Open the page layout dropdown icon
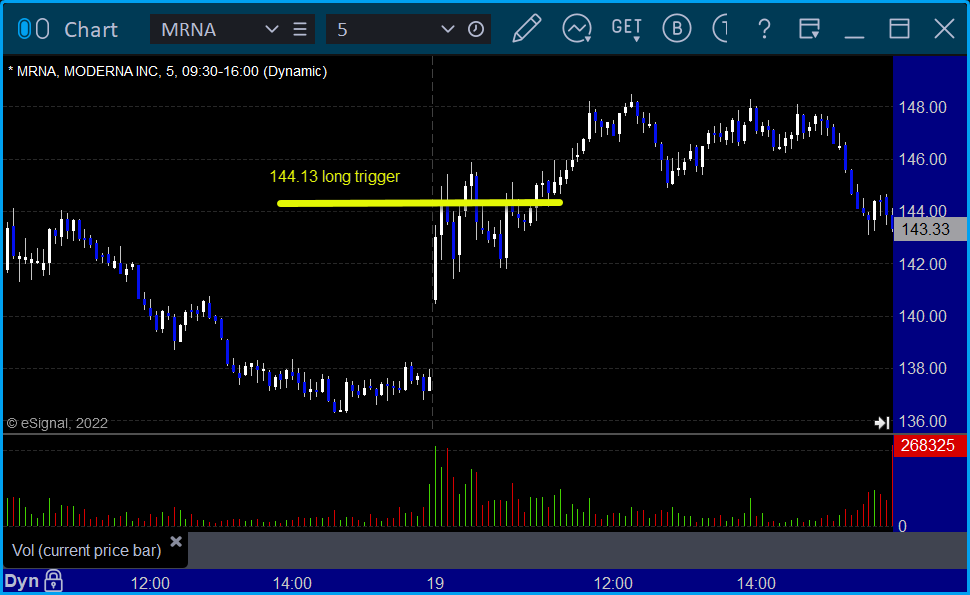Viewport: 970px width, 595px height. (x=809, y=29)
